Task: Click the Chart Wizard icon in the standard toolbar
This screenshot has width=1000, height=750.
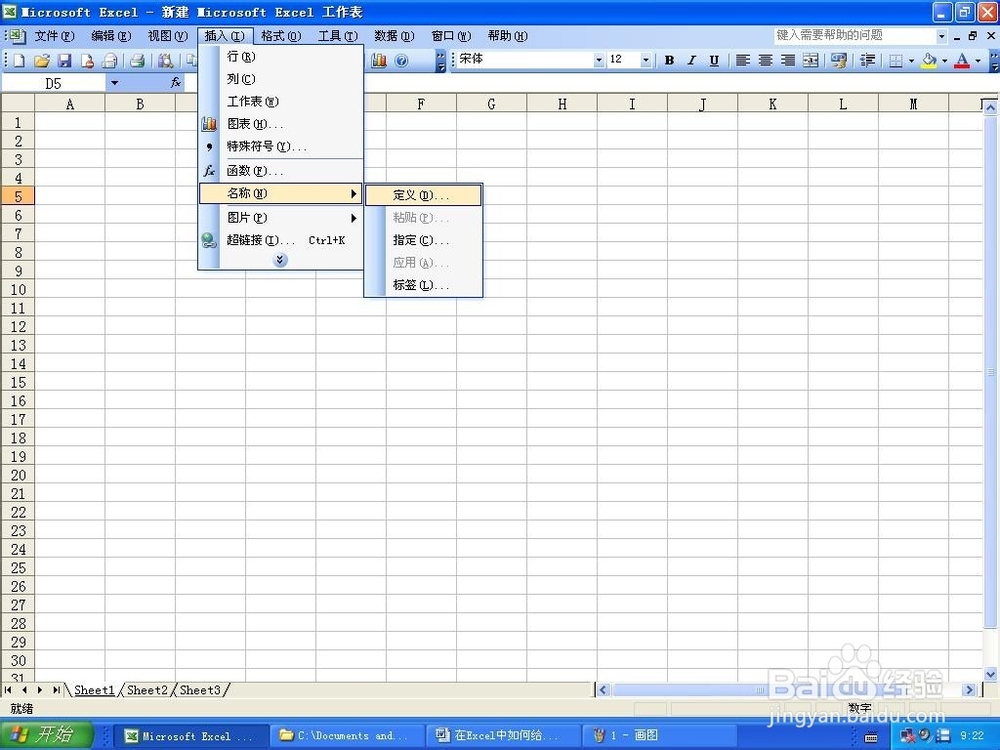Action: (379, 61)
